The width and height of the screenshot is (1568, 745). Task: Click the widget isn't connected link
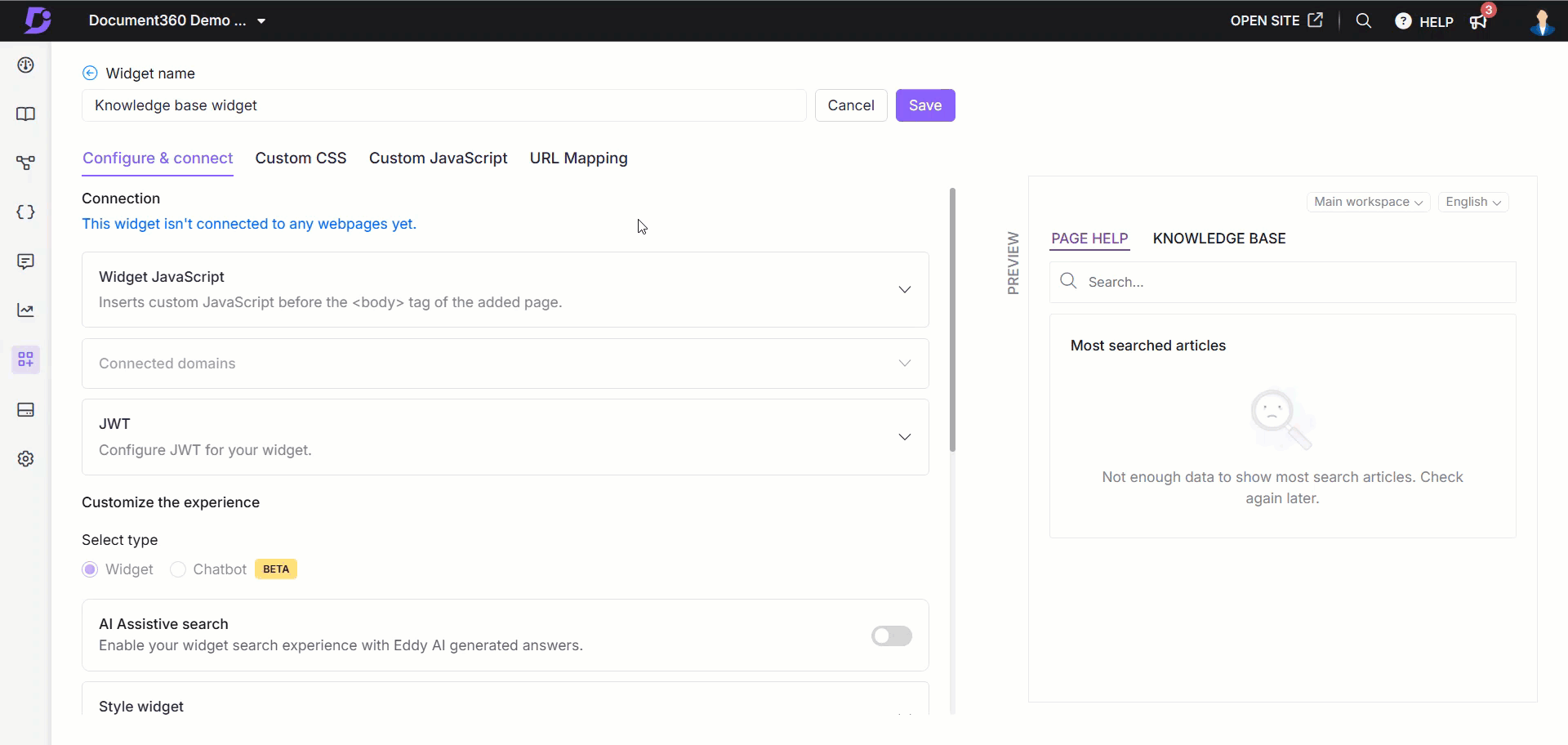[x=249, y=224]
